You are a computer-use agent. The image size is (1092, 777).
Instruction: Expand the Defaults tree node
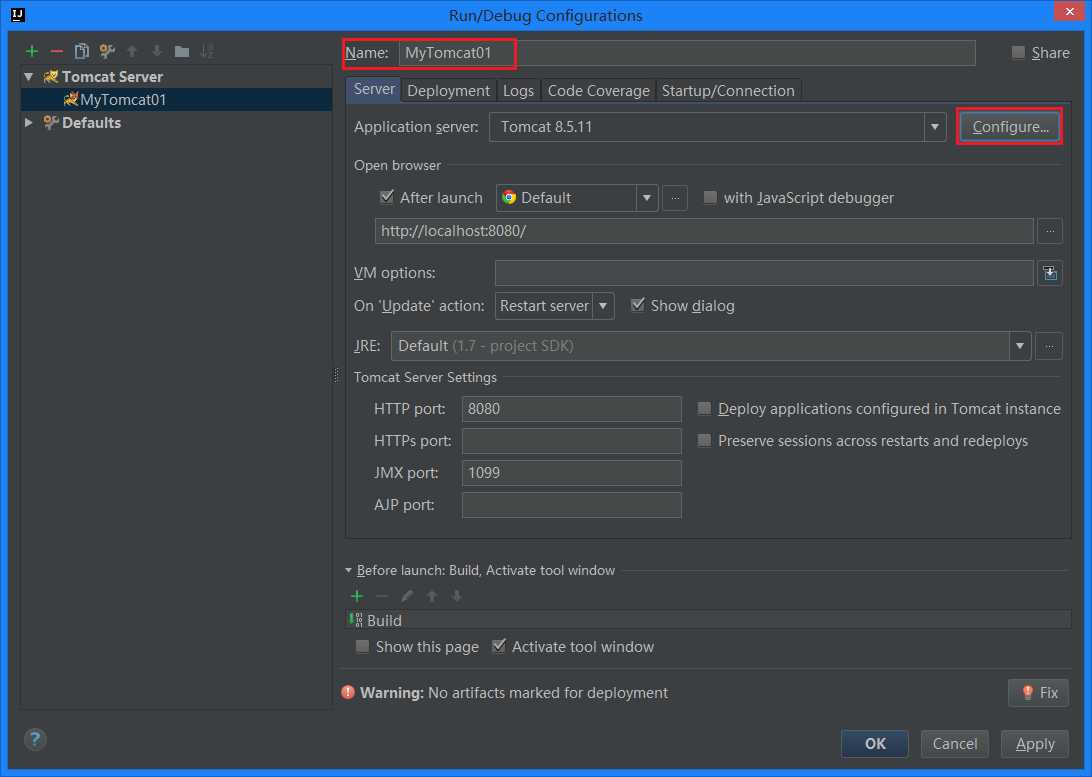tap(29, 123)
